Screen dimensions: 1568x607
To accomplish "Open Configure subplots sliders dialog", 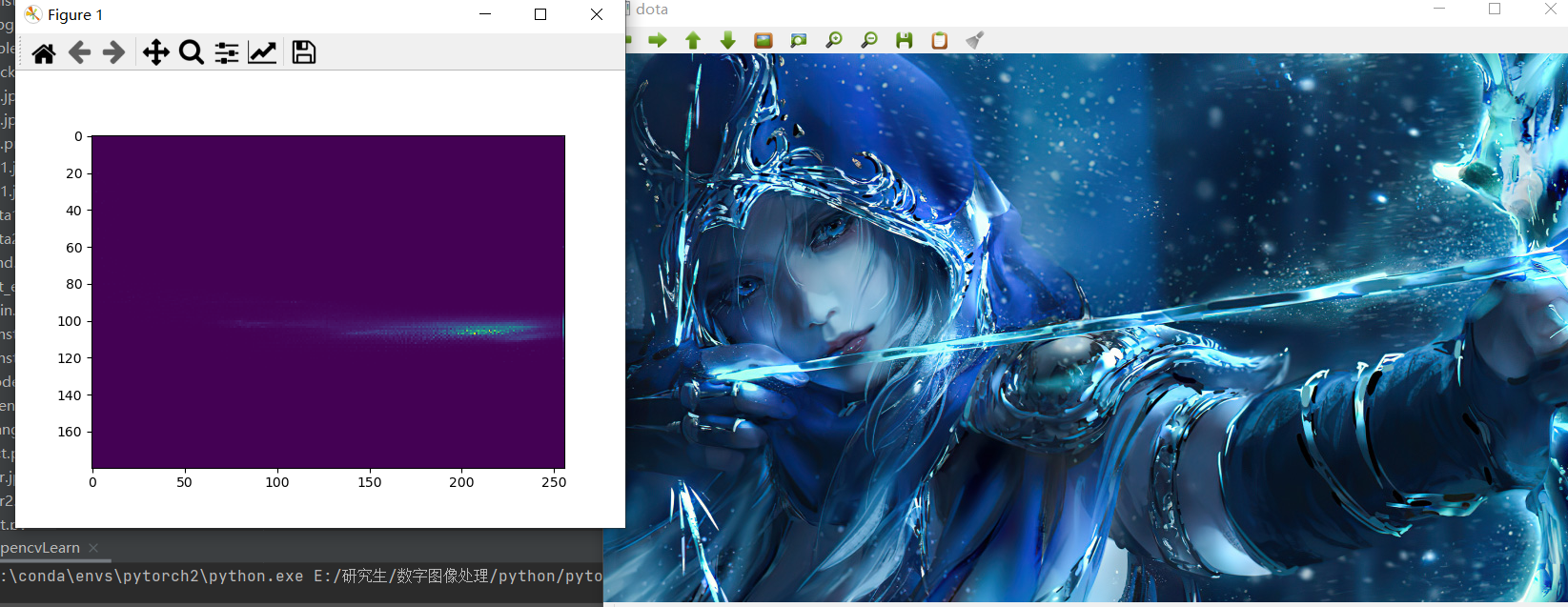I will (227, 52).
